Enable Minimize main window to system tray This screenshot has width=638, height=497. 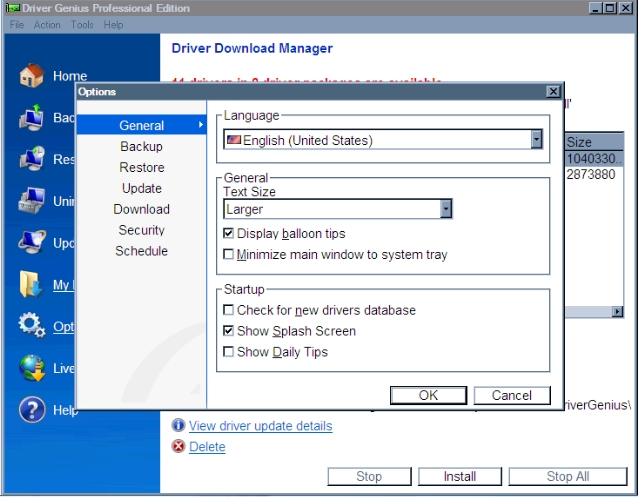[x=228, y=254]
